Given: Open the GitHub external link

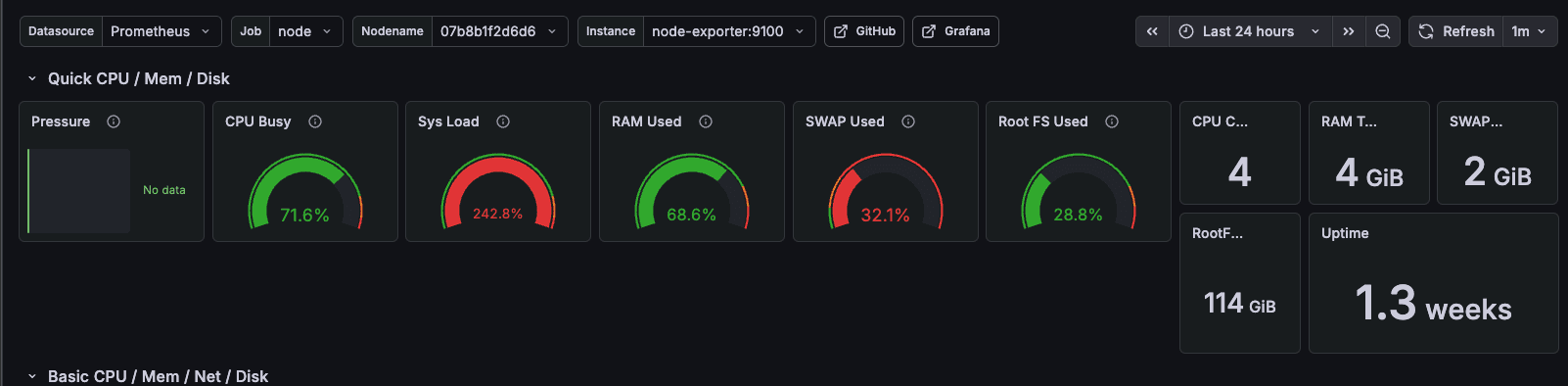Looking at the screenshot, I should 864,31.
